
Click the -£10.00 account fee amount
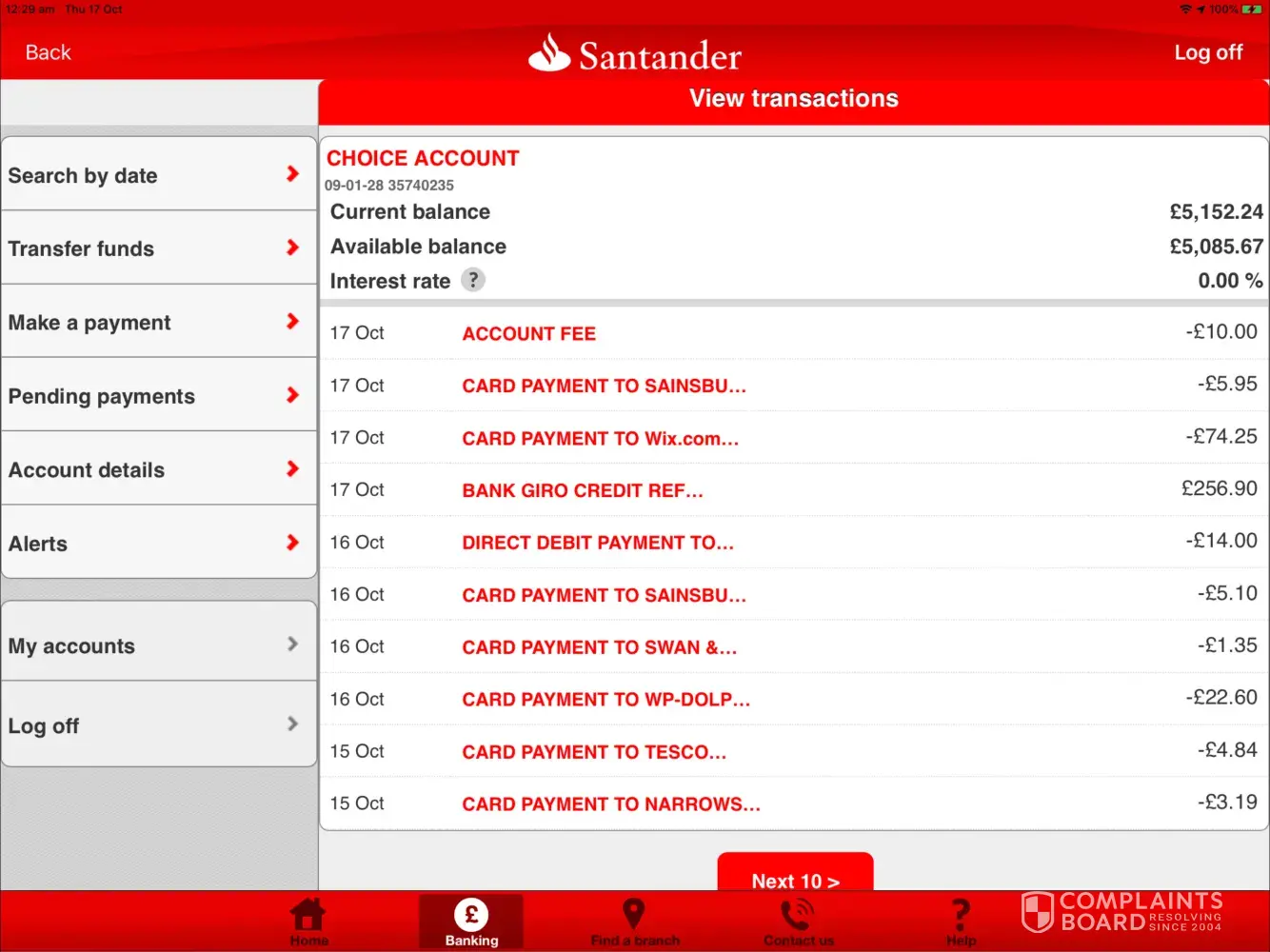1221,331
